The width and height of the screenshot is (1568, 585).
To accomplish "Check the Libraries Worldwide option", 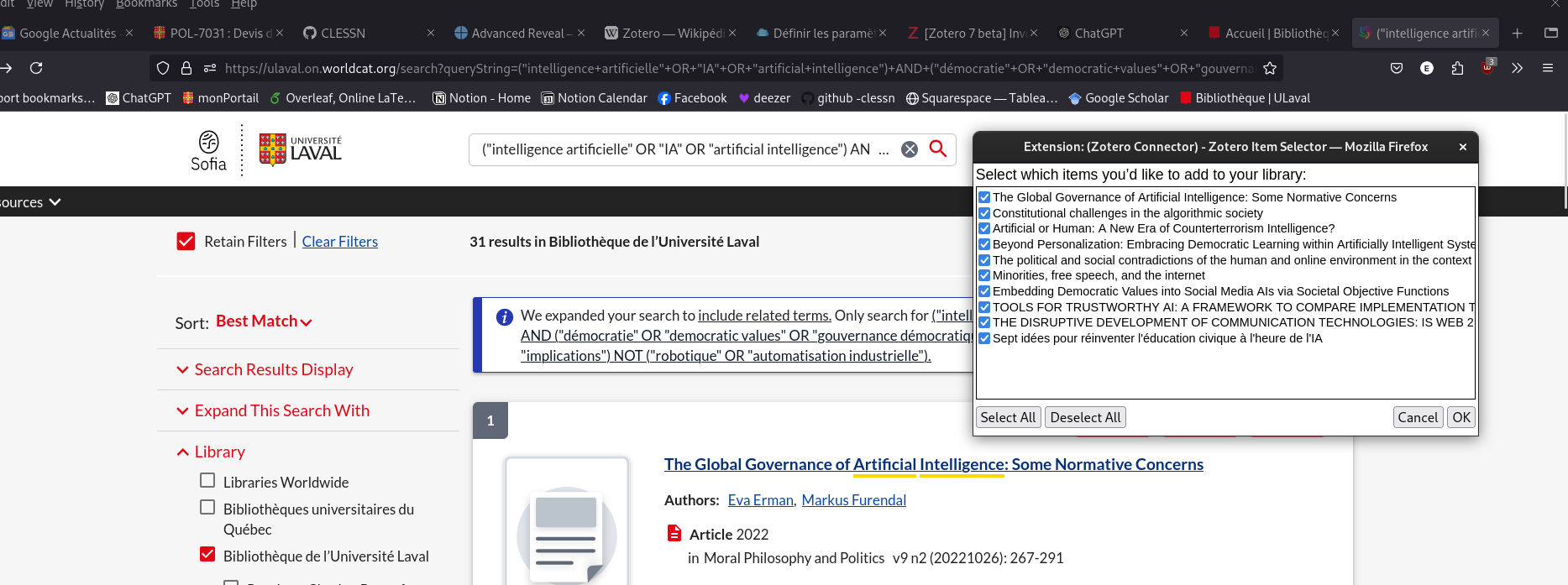I will 207,481.
